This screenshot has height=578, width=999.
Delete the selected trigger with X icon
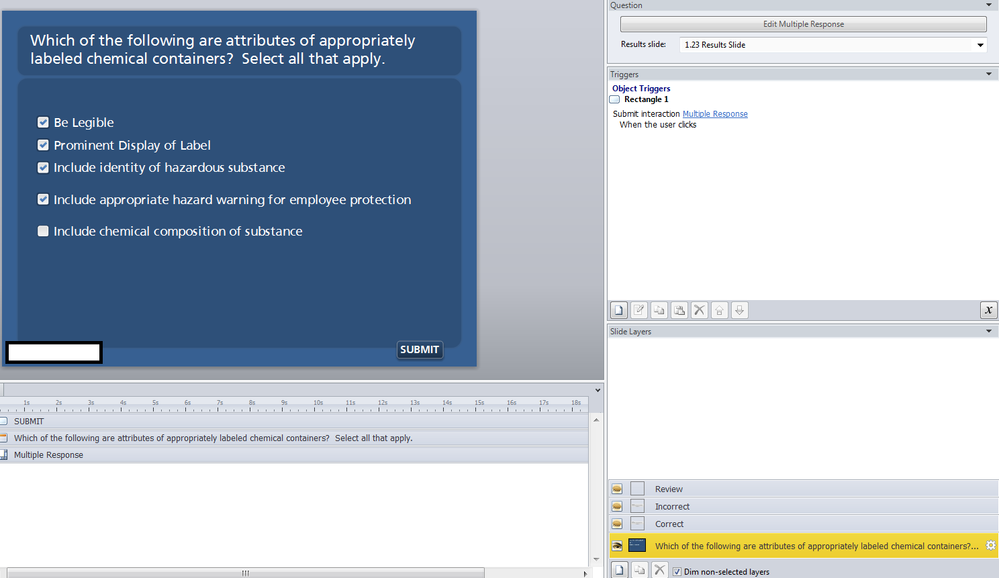pos(700,310)
